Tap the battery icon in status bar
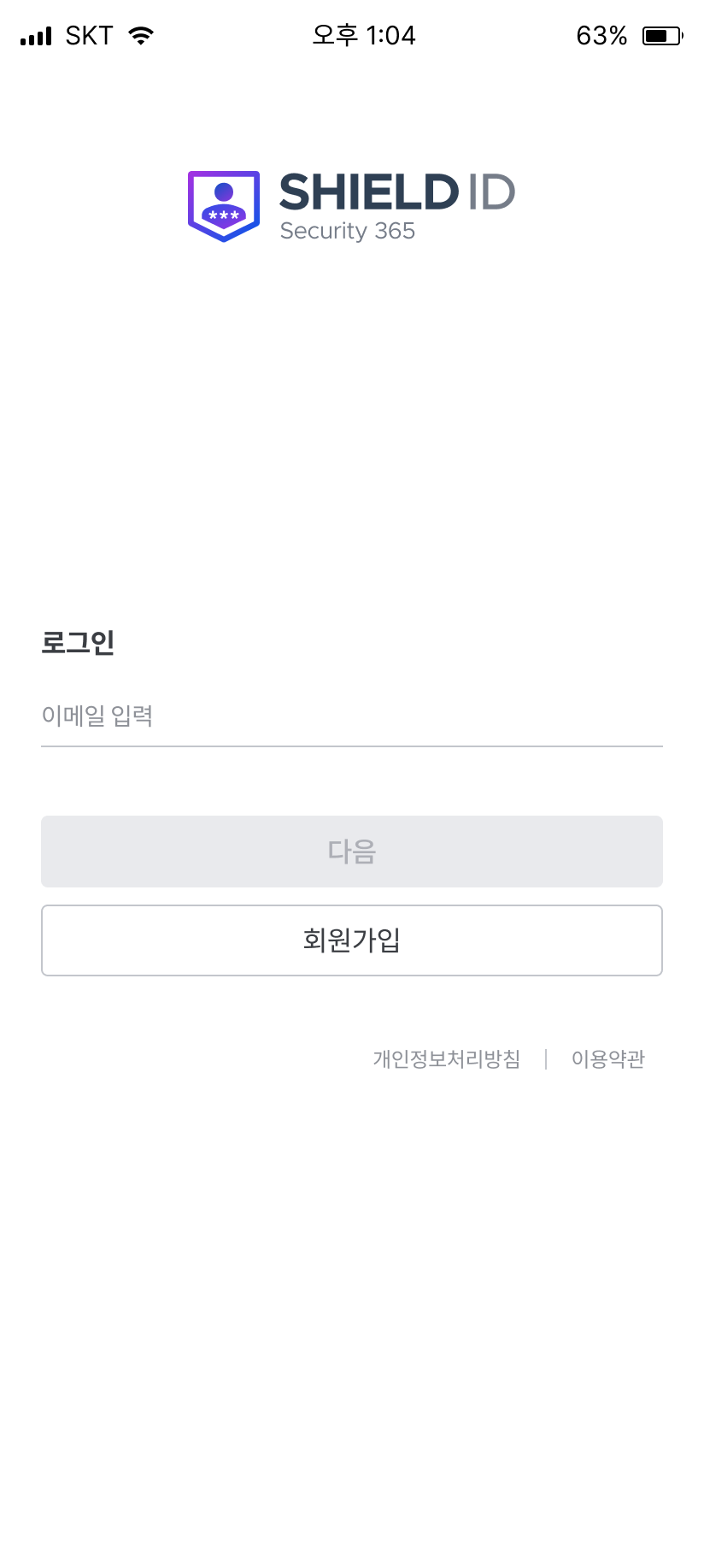 [661, 36]
